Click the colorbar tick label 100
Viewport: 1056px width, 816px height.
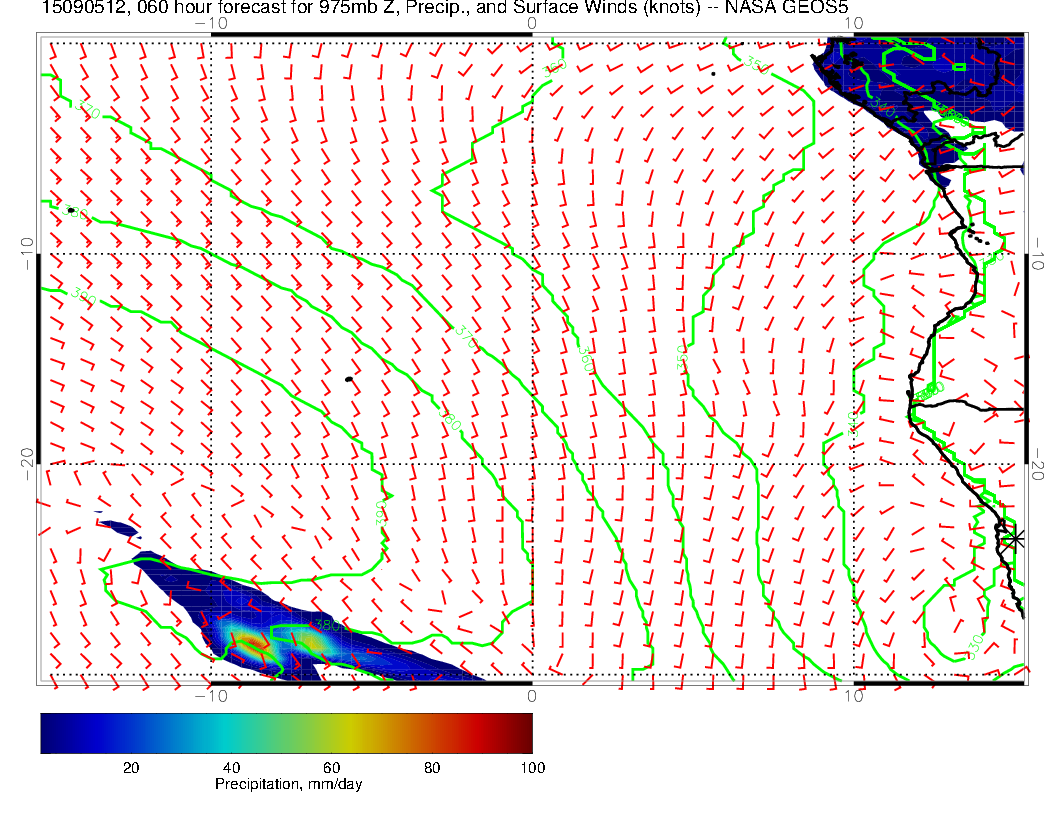pos(532,767)
